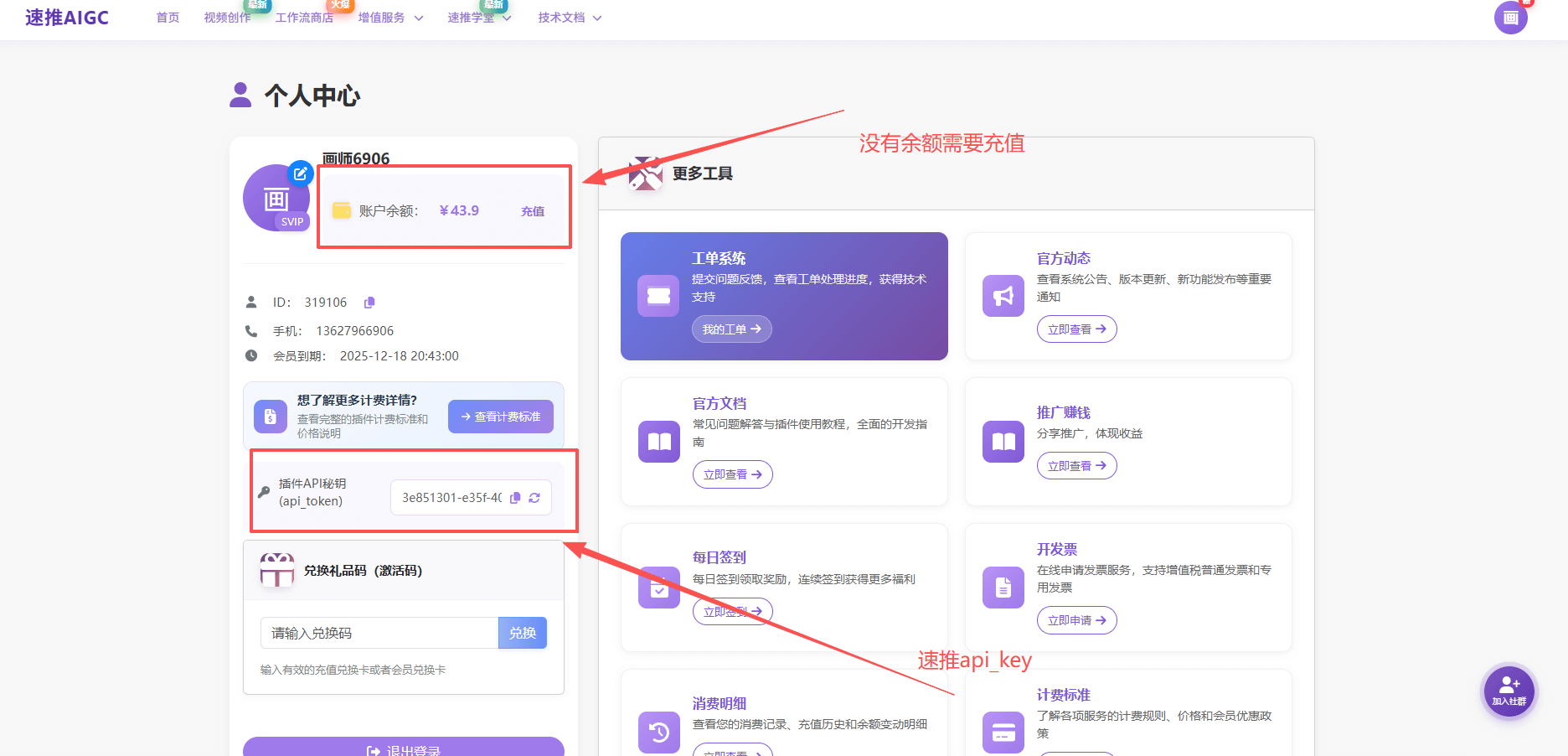Image resolution: width=1568 pixels, height=756 pixels.
Task: Click the join community floating icon
Action: coord(1509,691)
